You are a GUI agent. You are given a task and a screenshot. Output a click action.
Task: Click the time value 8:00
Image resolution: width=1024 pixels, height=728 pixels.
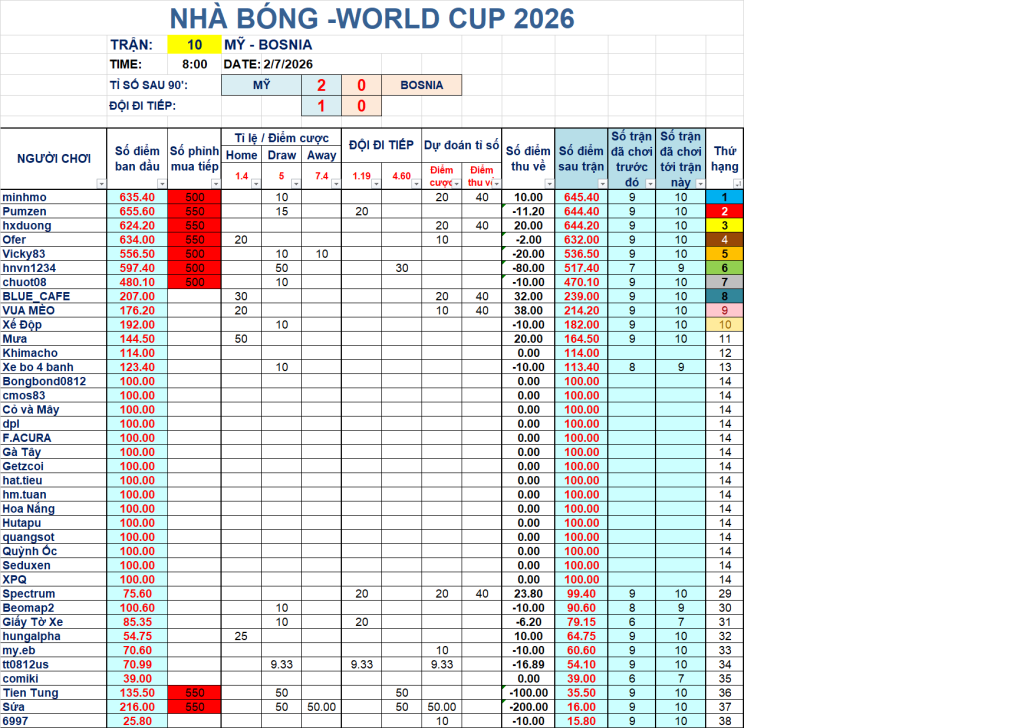pos(195,64)
